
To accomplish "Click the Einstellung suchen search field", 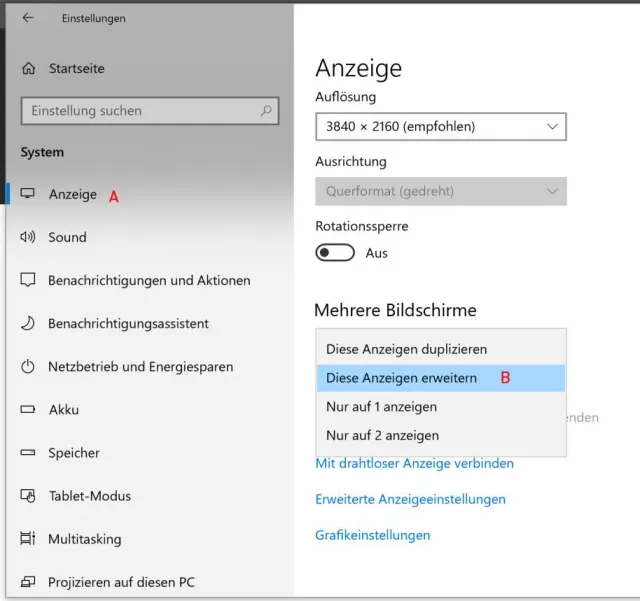I will 140,111.
